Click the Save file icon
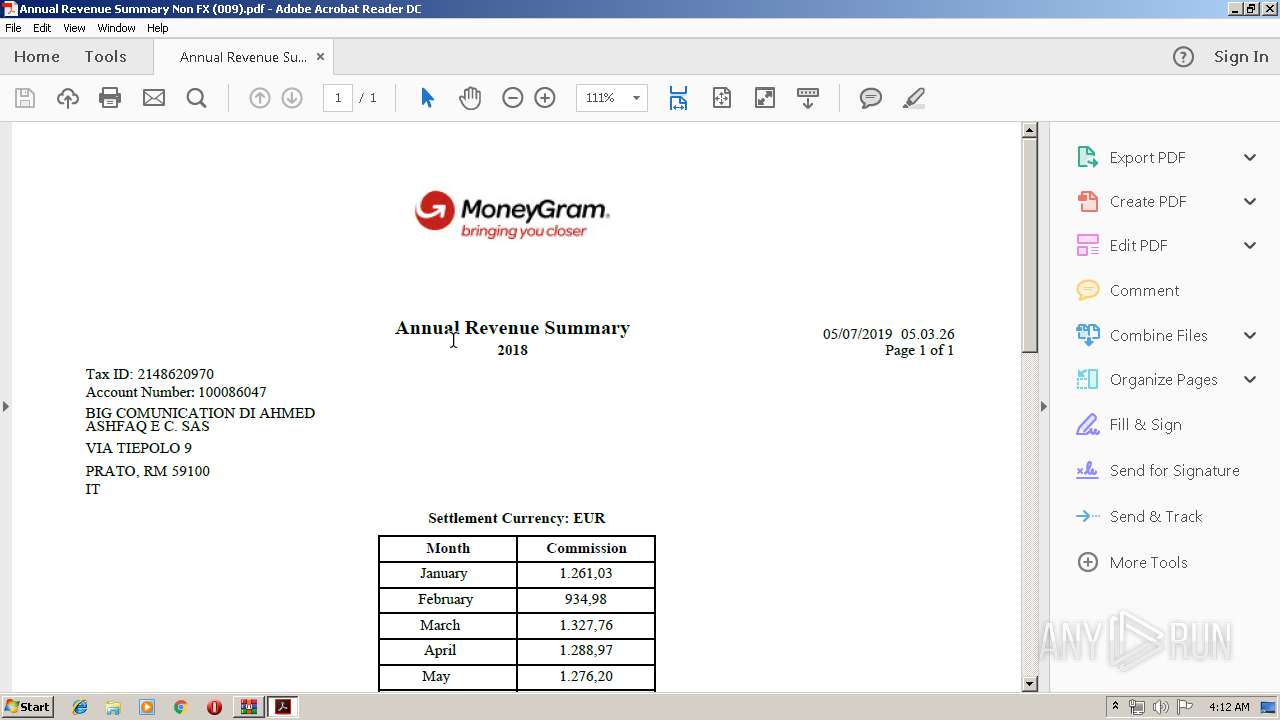 (x=25, y=98)
